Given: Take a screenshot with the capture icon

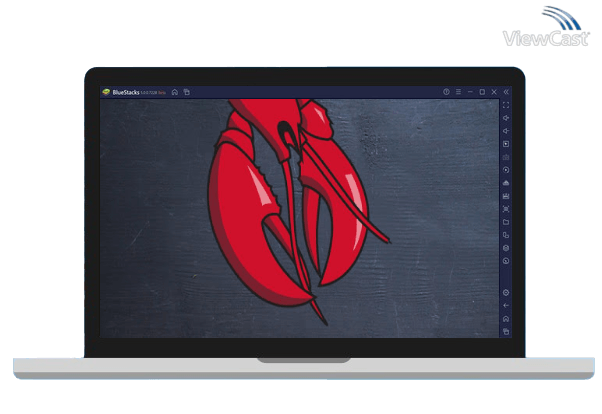Looking at the screenshot, I should click(506, 209).
